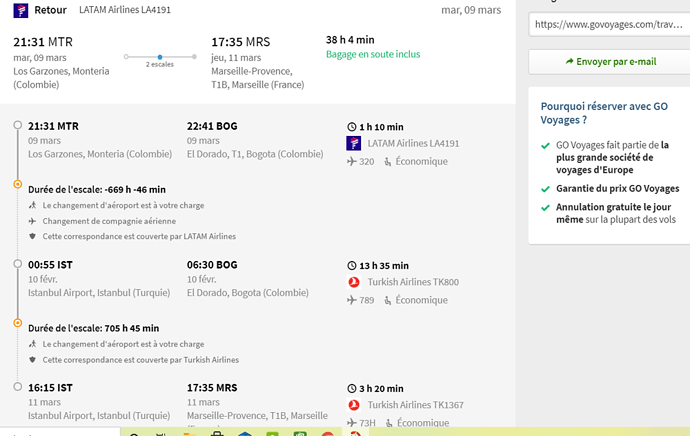The height and width of the screenshot is (436, 690).
Task: Click the timeline circle at 16:15 IST segment
Action: pos(18,387)
